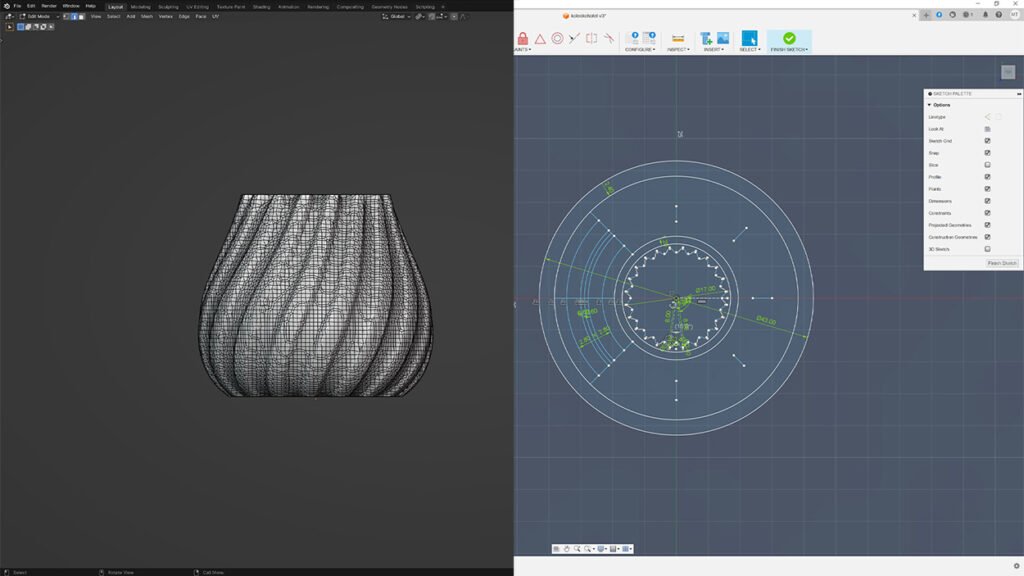Switch to the Sculpting workspace tab

click(x=168, y=6)
